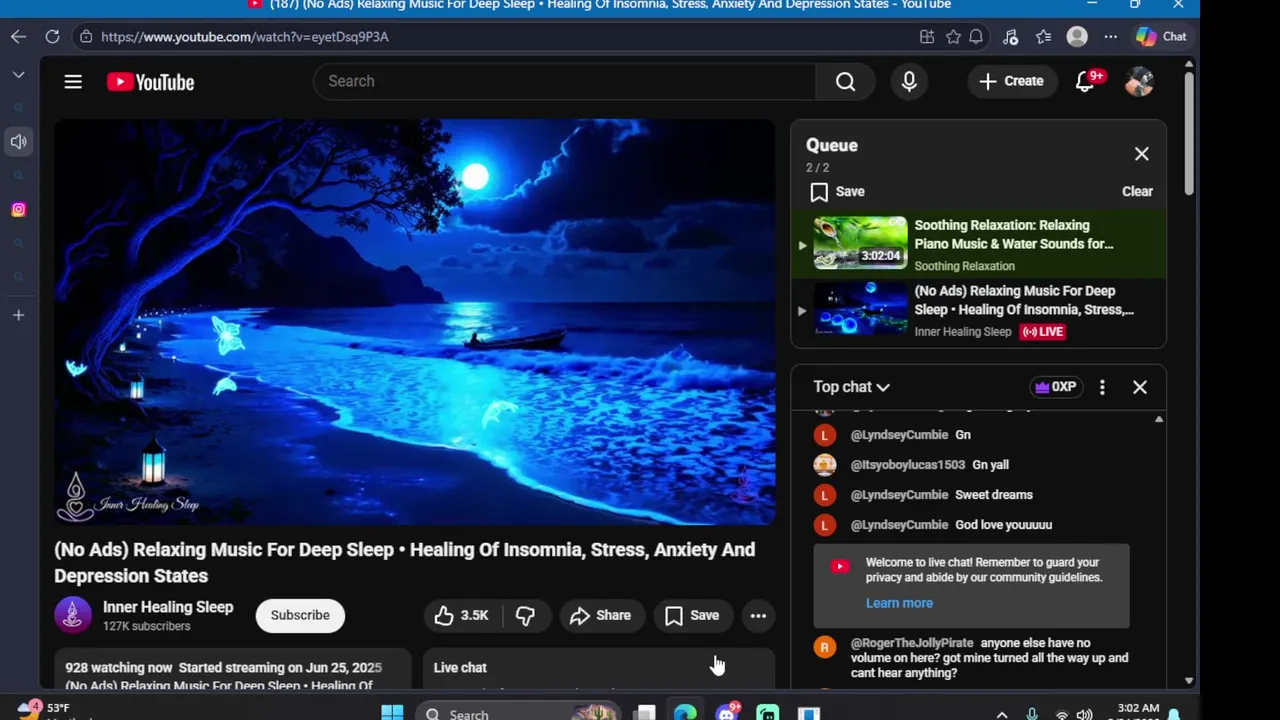Open the Top chat dropdown
The image size is (1280, 720).
click(x=851, y=387)
